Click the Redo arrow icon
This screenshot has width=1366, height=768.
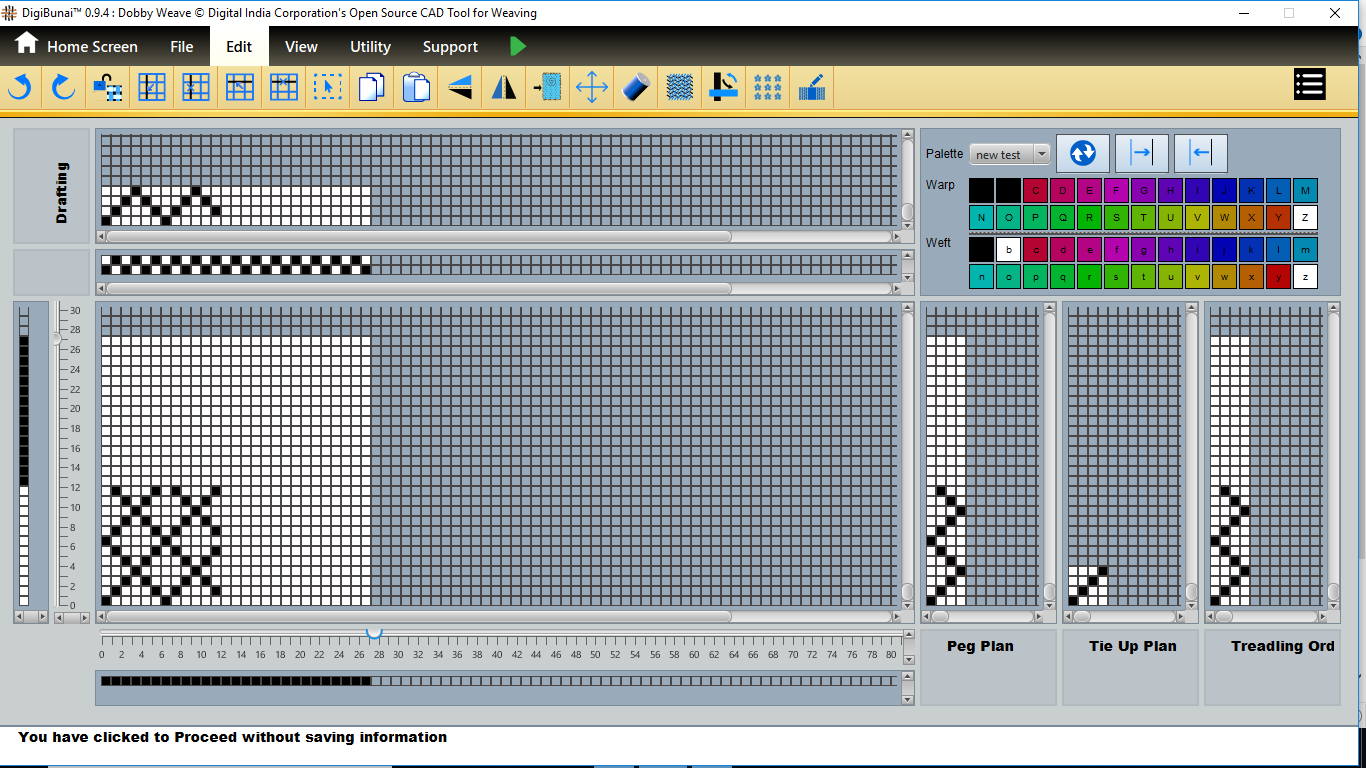click(63, 88)
